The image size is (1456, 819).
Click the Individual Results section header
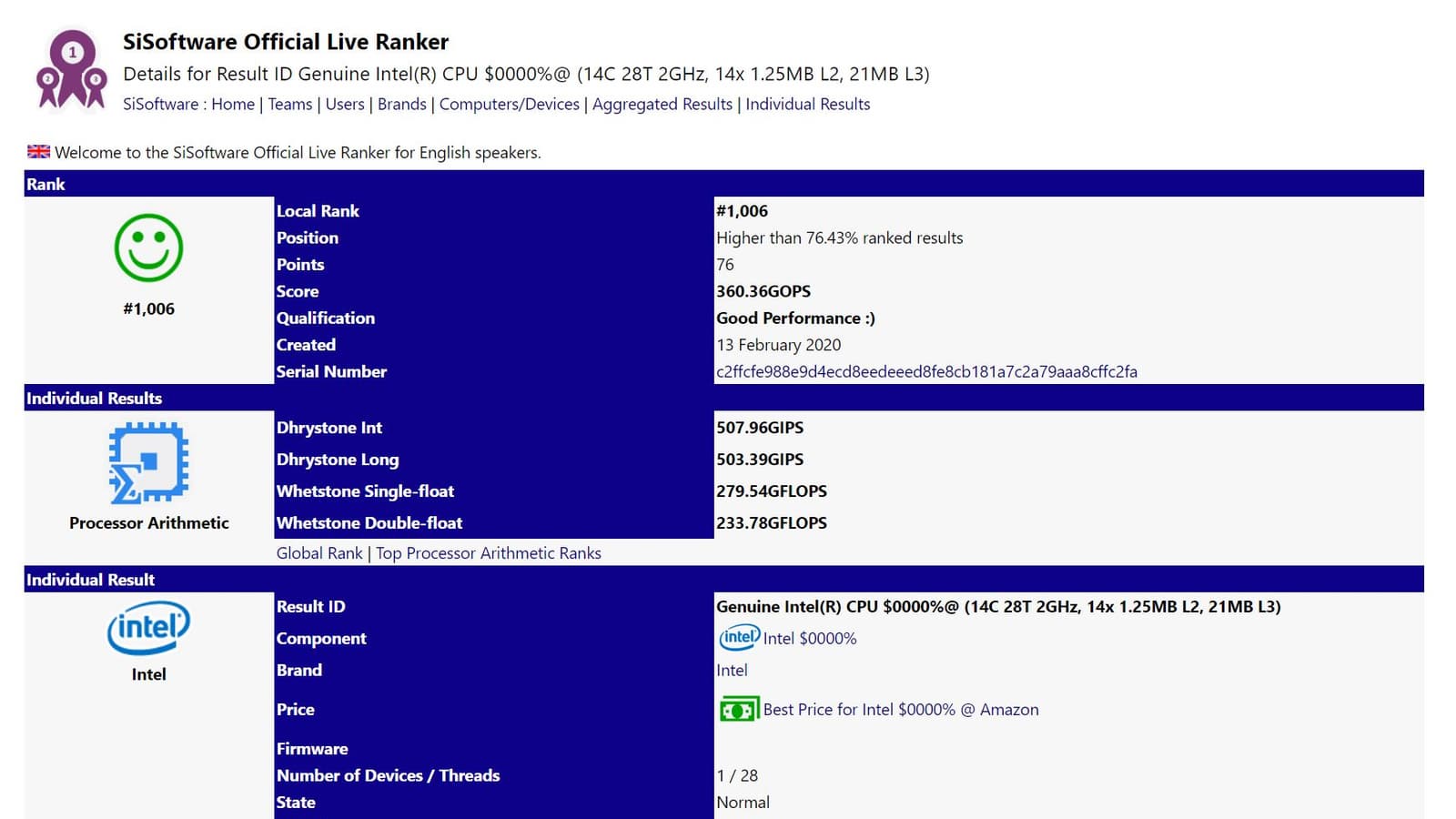pos(724,398)
